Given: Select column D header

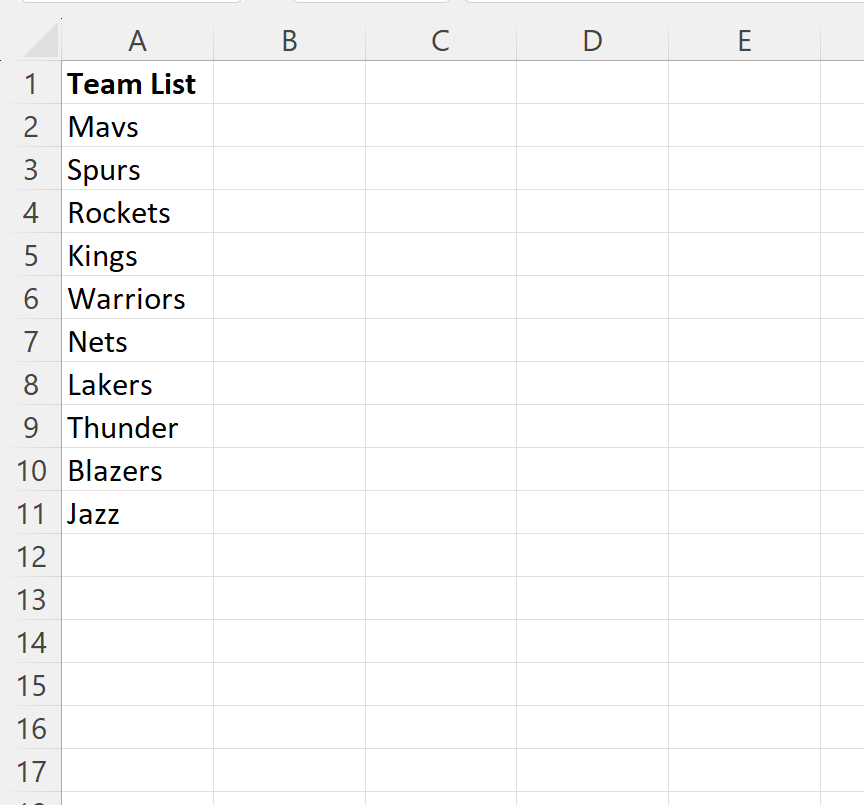Looking at the screenshot, I should pos(592,41).
